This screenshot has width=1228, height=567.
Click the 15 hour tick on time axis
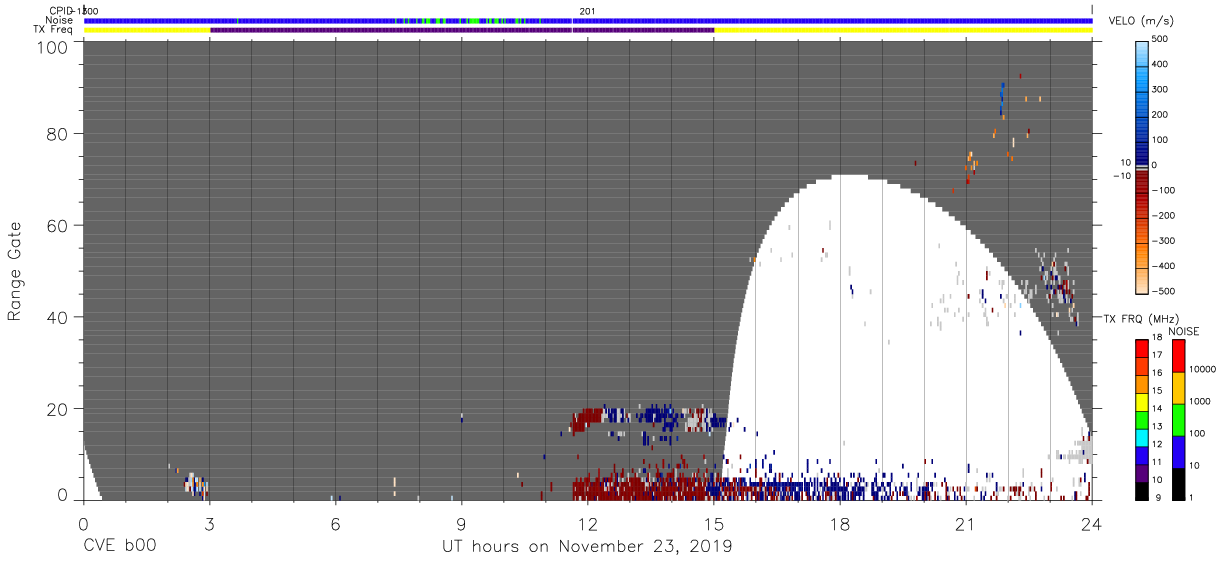click(x=713, y=523)
